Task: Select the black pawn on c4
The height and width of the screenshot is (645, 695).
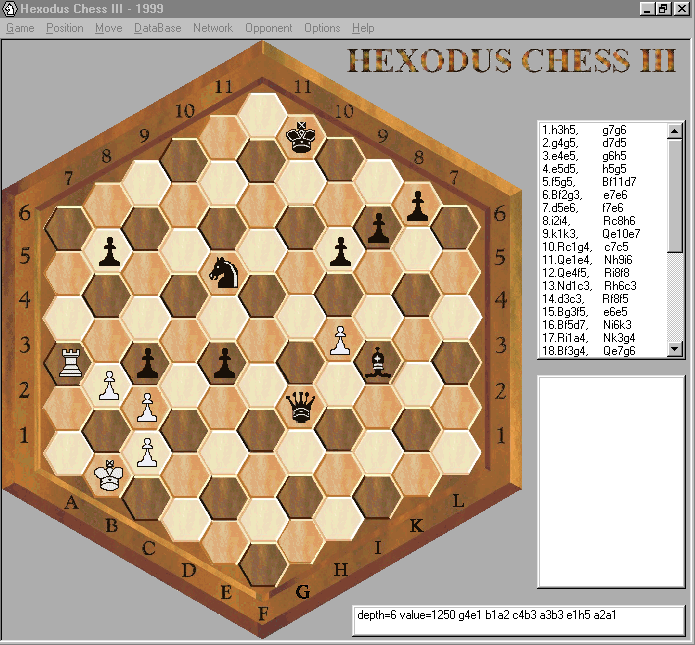Action: (147, 363)
